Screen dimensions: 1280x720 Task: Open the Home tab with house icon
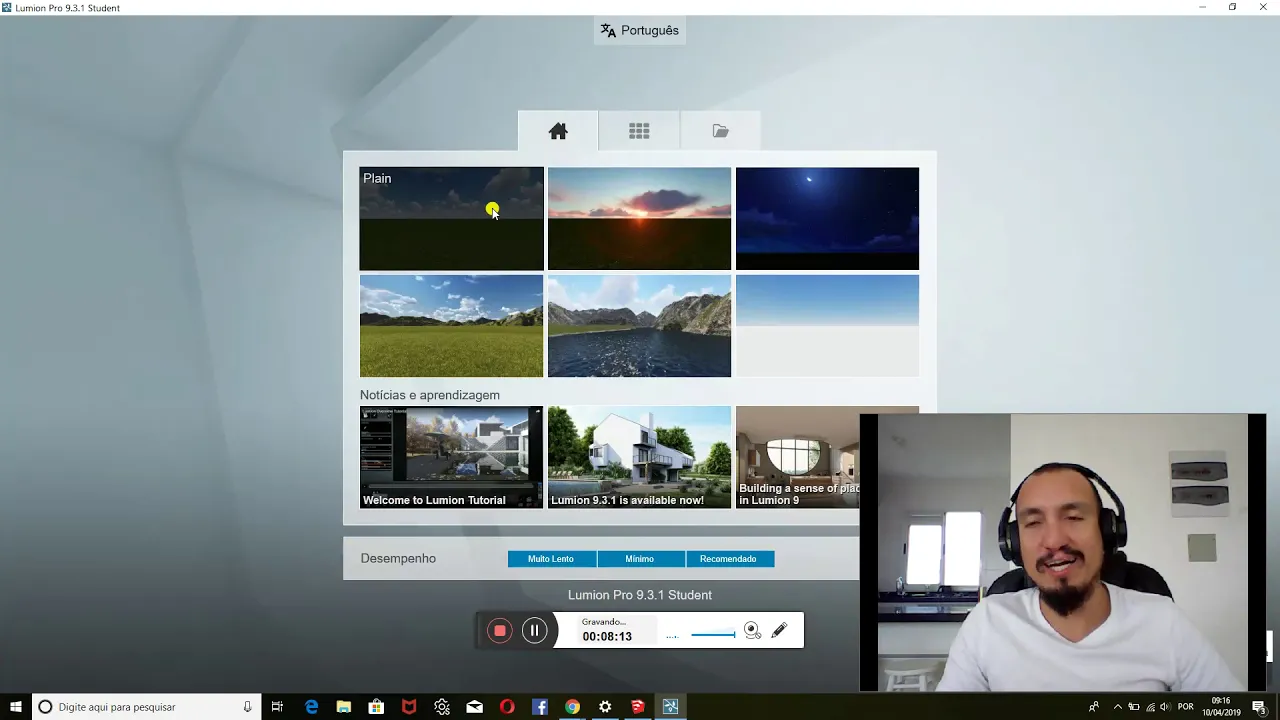coord(558,131)
